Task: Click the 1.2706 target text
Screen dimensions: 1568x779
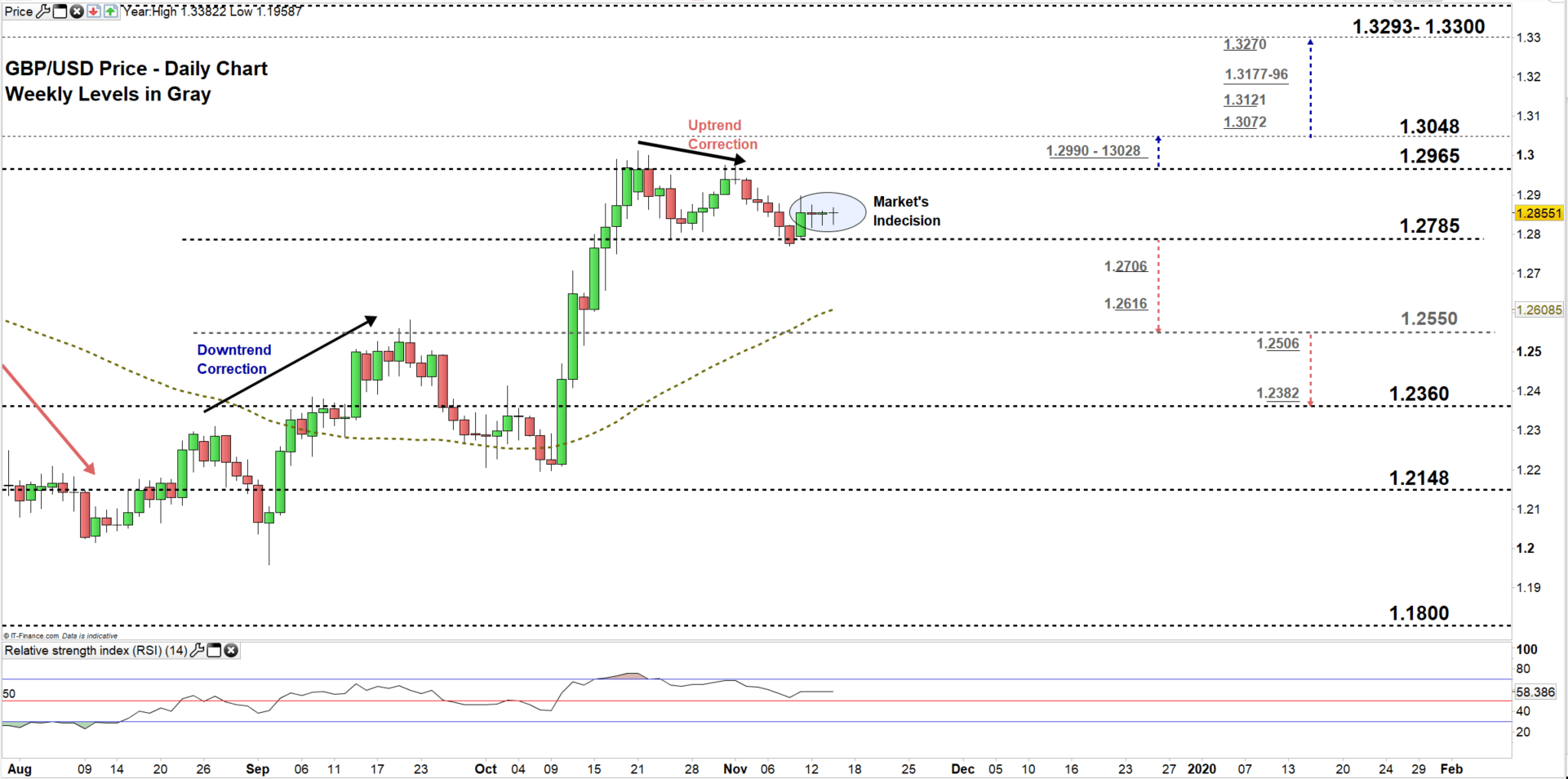Action: pyautogui.click(x=1126, y=266)
